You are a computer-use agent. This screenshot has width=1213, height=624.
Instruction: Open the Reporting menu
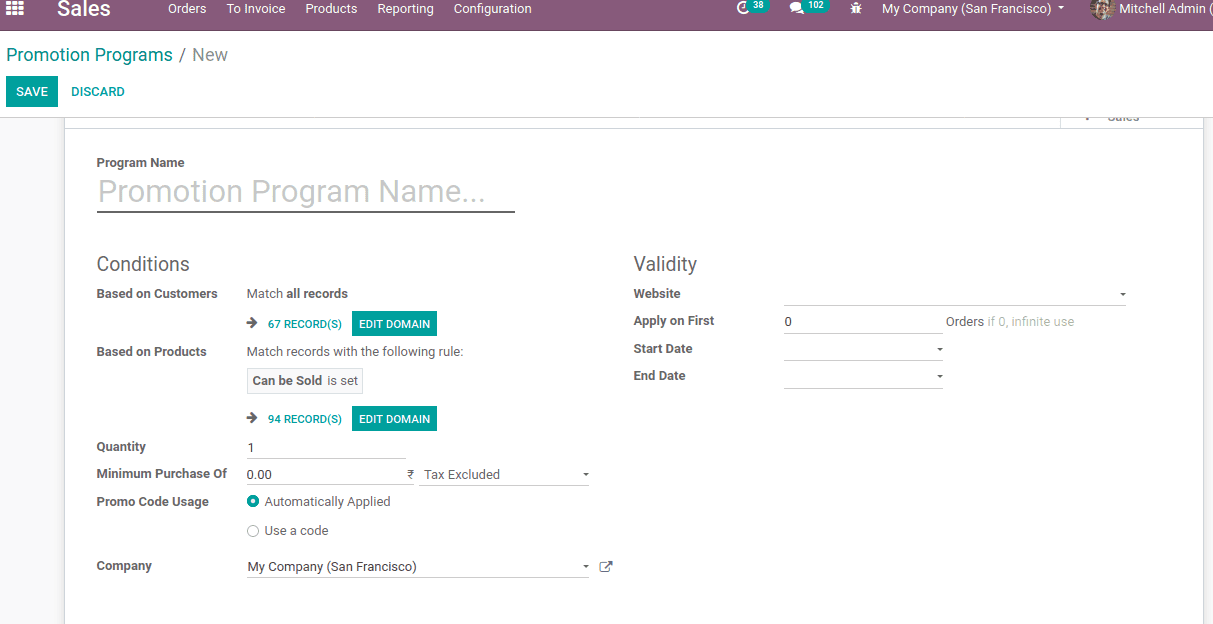coord(405,9)
